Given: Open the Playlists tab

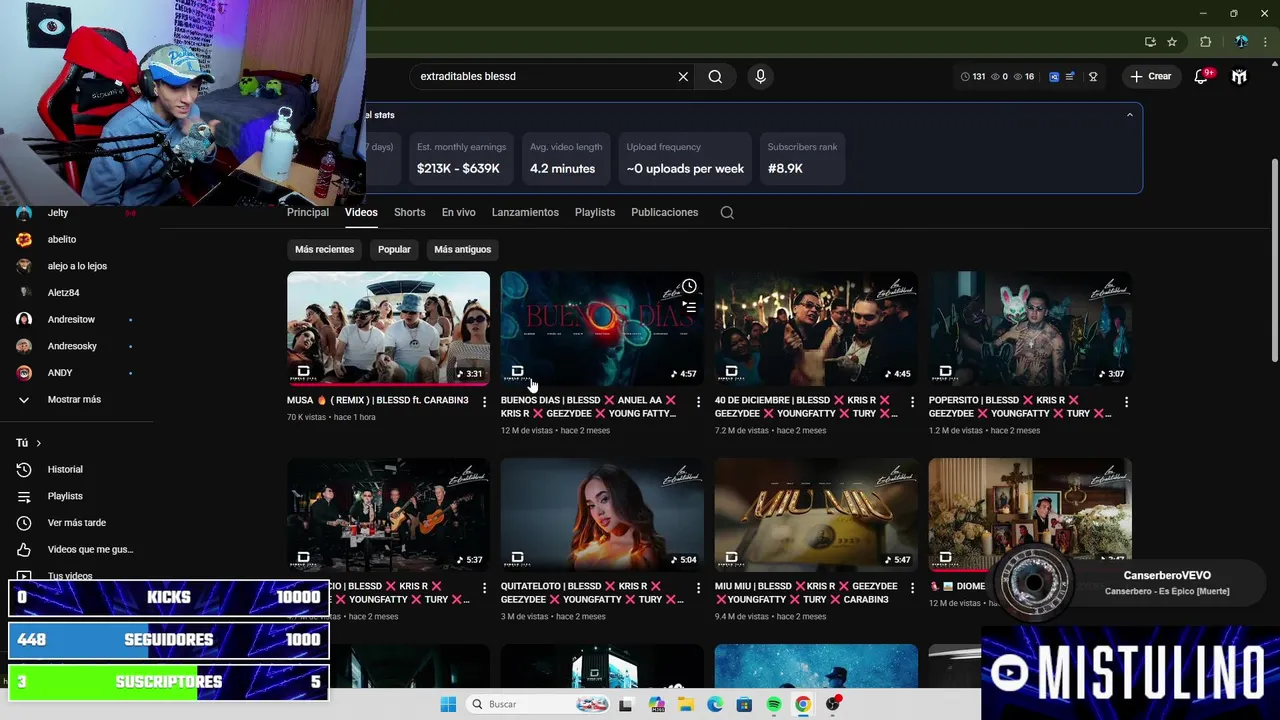Looking at the screenshot, I should 595,212.
